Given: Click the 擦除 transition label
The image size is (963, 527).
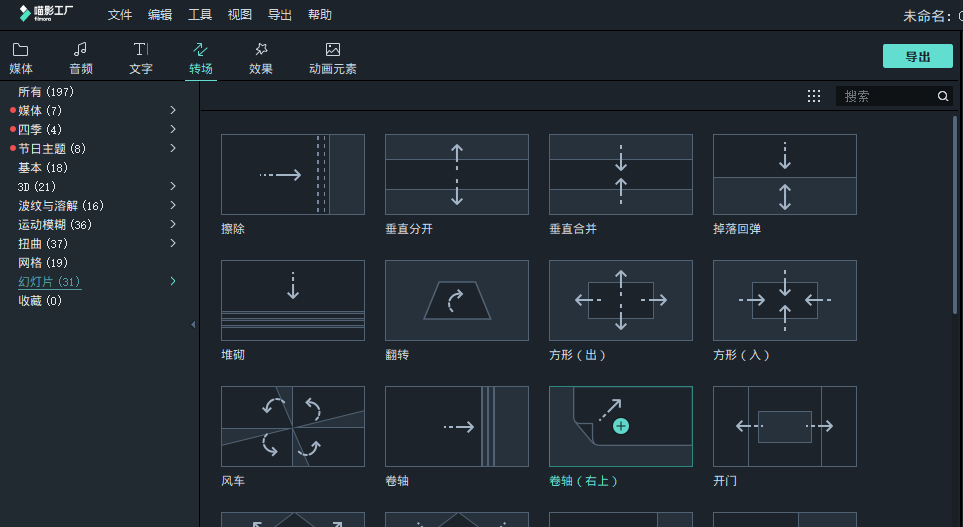Looking at the screenshot, I should (x=233, y=229).
